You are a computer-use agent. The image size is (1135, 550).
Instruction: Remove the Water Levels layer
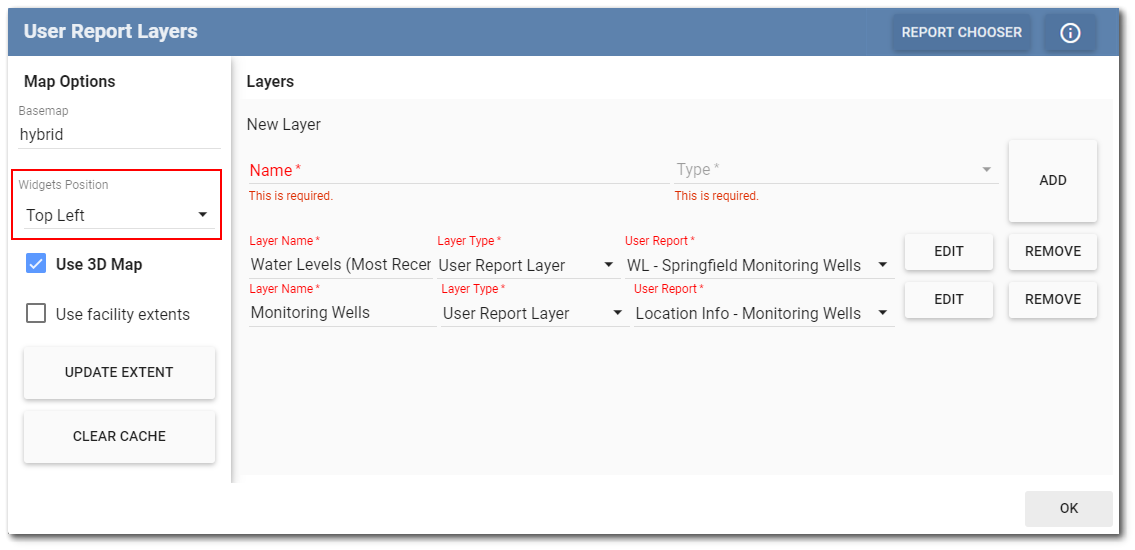(1052, 252)
